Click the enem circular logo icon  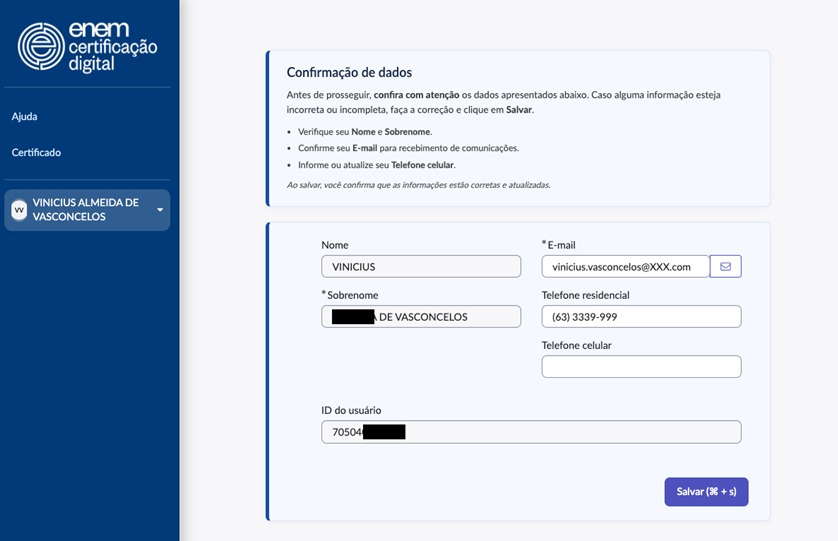(41, 46)
